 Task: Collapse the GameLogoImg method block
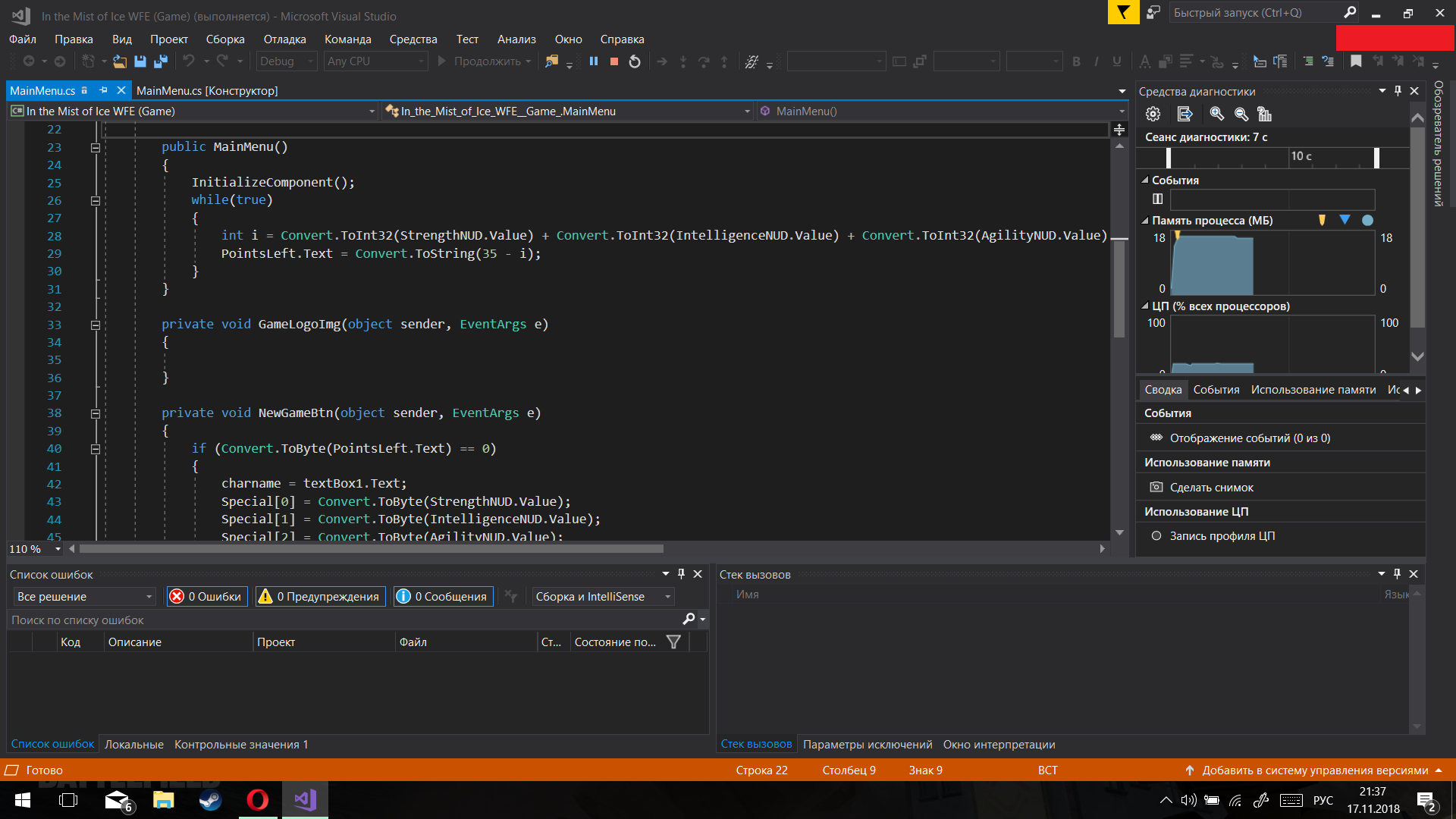coord(96,325)
